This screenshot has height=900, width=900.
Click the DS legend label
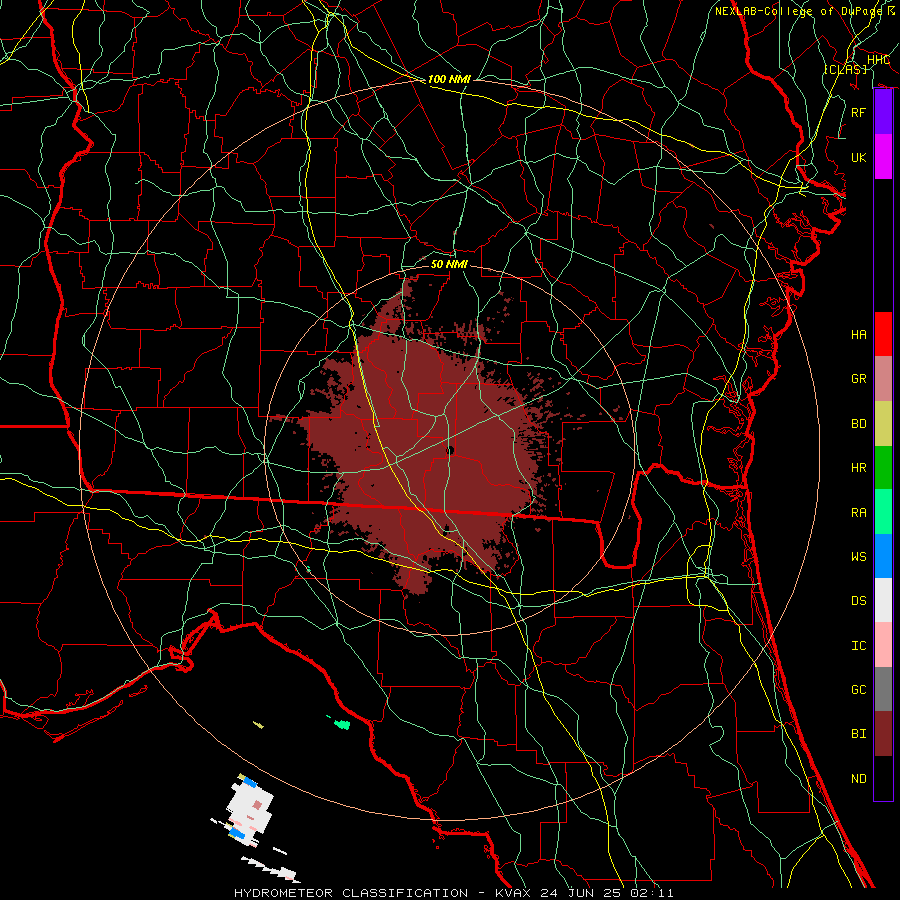click(859, 601)
